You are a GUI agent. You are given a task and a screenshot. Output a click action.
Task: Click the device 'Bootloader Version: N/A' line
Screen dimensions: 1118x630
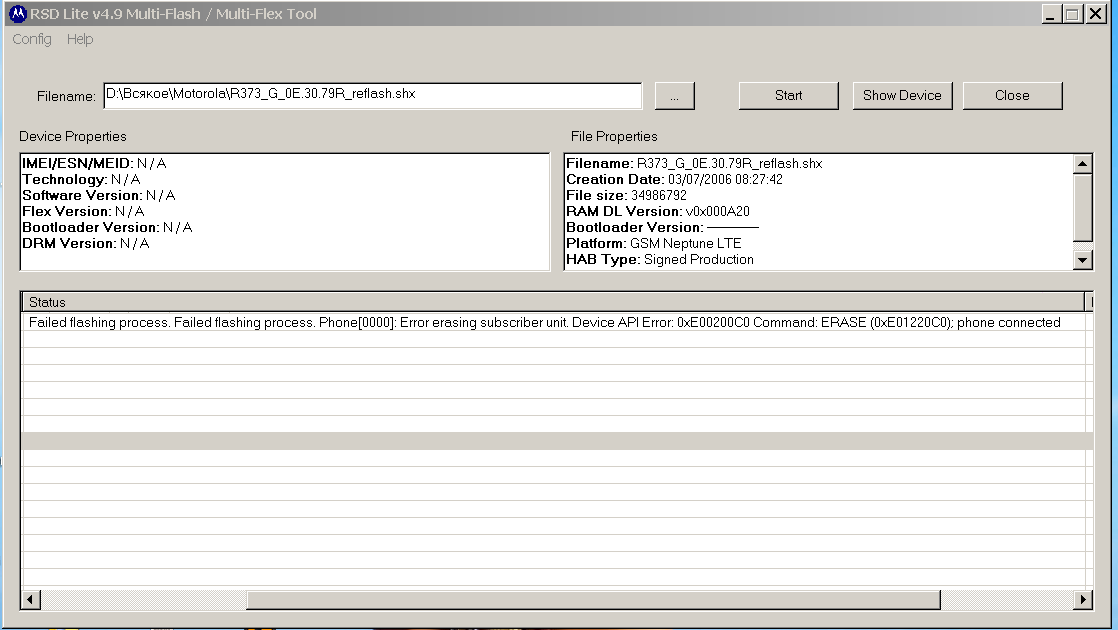pos(107,227)
